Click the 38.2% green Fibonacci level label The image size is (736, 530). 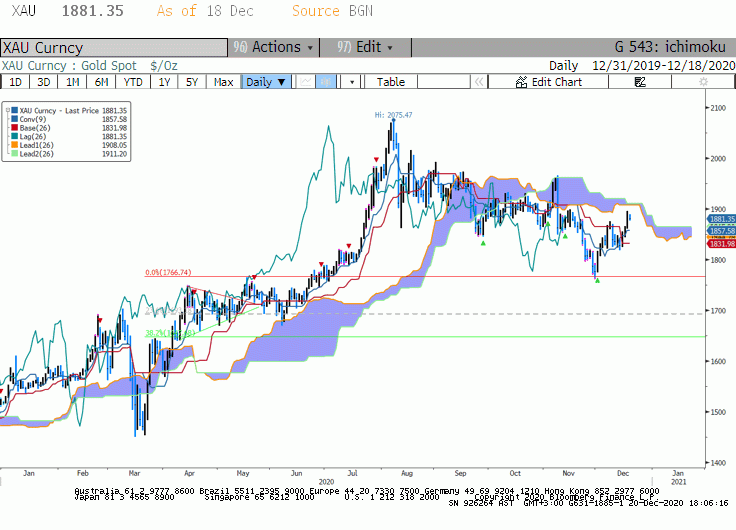[170, 333]
